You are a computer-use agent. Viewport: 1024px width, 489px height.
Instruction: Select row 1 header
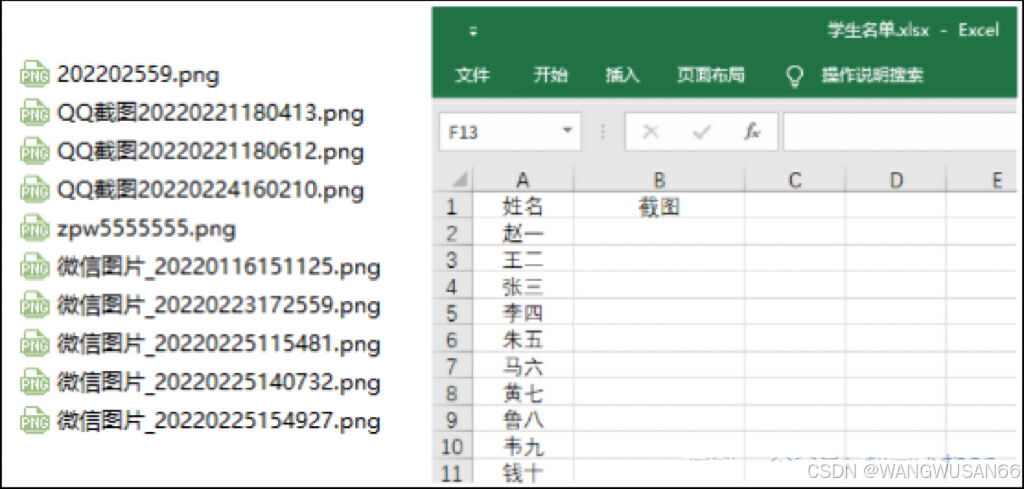[x=451, y=207]
